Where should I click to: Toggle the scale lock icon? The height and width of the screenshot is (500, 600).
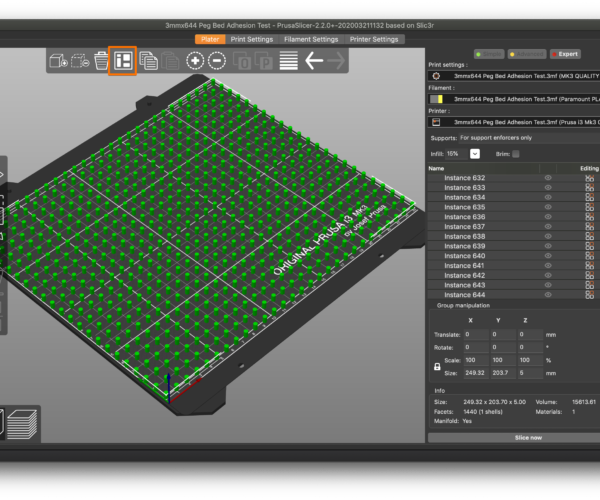point(437,366)
